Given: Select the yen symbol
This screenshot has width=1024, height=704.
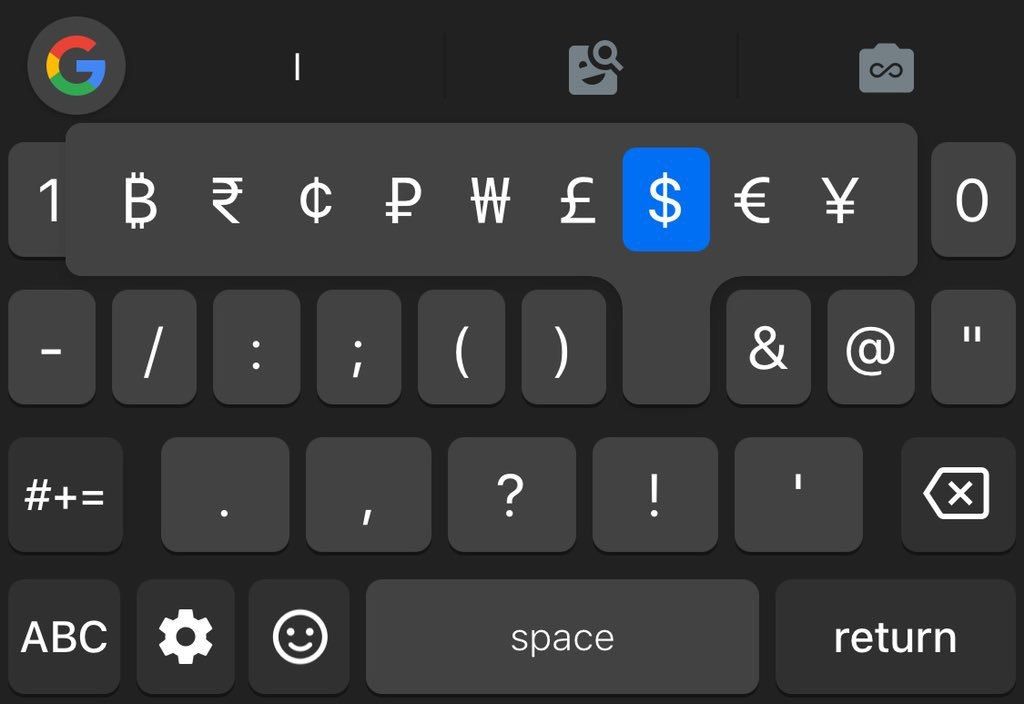Looking at the screenshot, I should pos(840,200).
